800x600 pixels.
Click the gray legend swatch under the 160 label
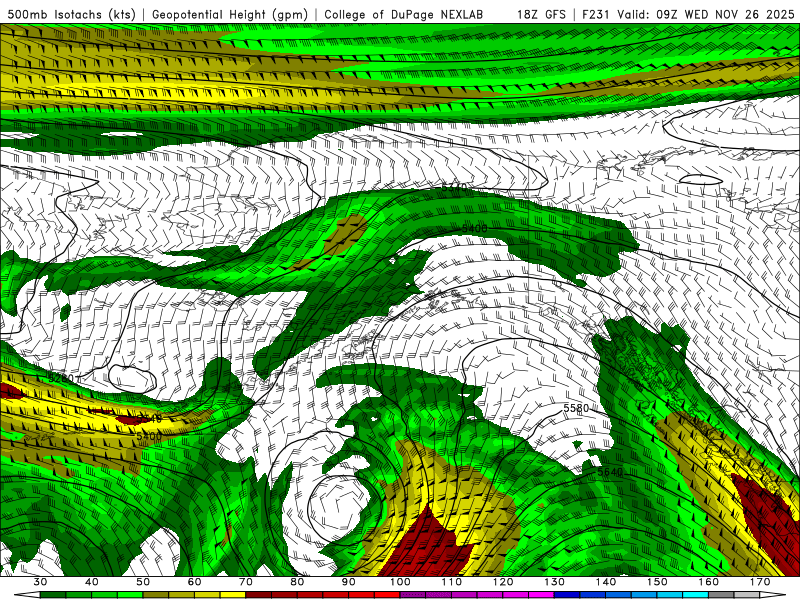pos(721,595)
